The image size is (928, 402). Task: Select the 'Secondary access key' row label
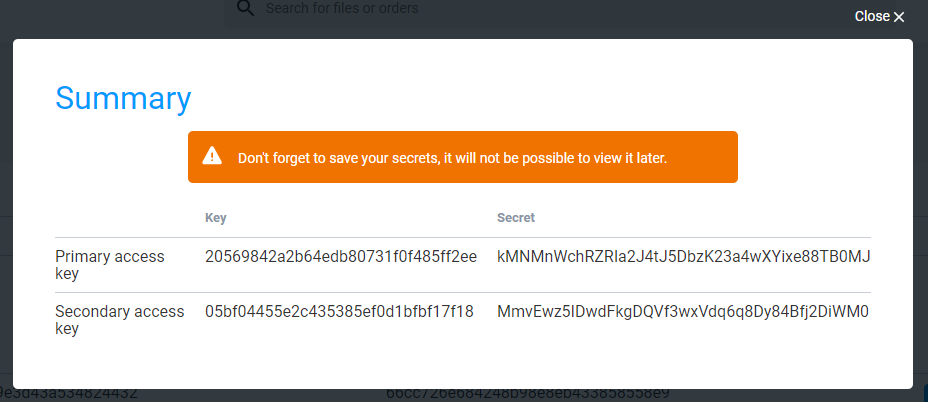point(120,319)
